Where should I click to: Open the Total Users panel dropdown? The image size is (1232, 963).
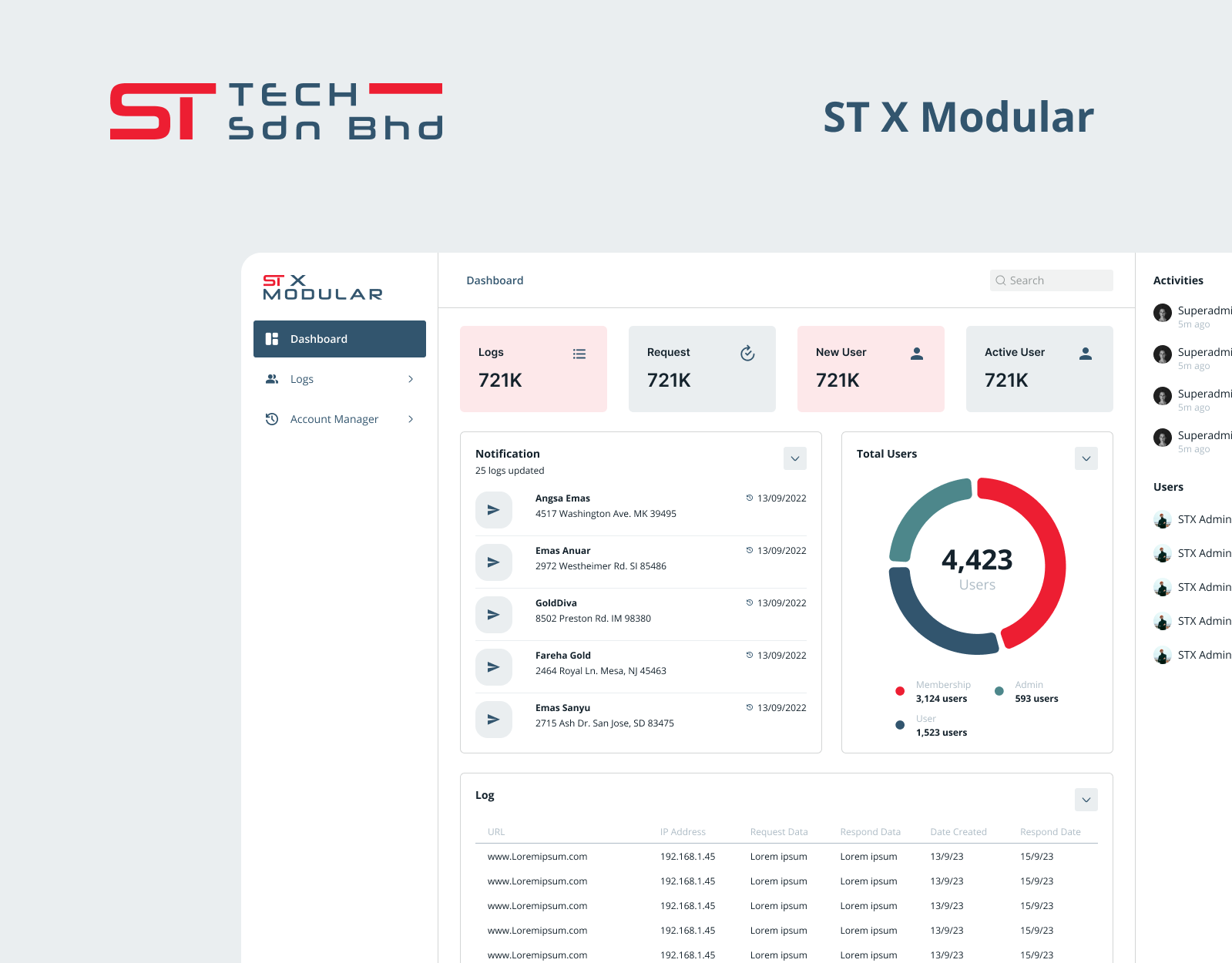click(1086, 458)
